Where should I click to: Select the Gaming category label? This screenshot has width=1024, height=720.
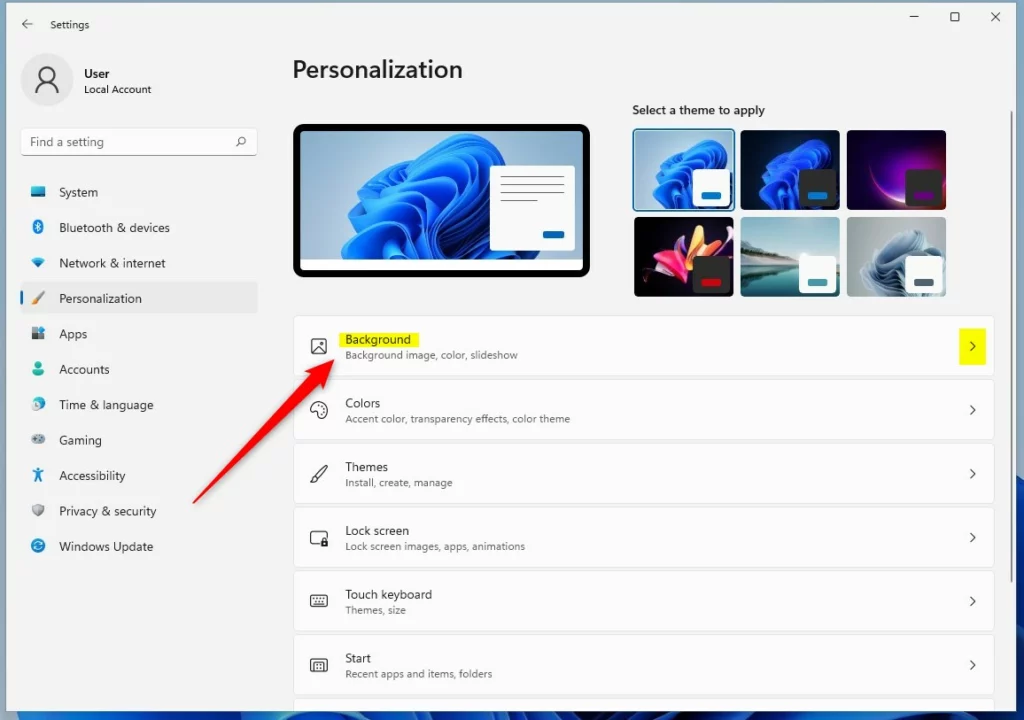80,440
